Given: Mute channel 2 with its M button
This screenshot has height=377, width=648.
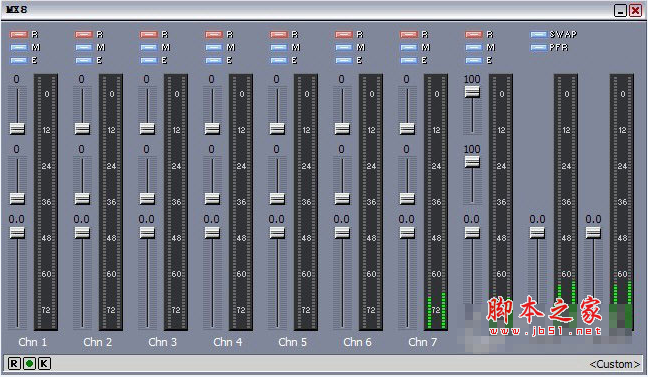Looking at the screenshot, I should point(84,48).
